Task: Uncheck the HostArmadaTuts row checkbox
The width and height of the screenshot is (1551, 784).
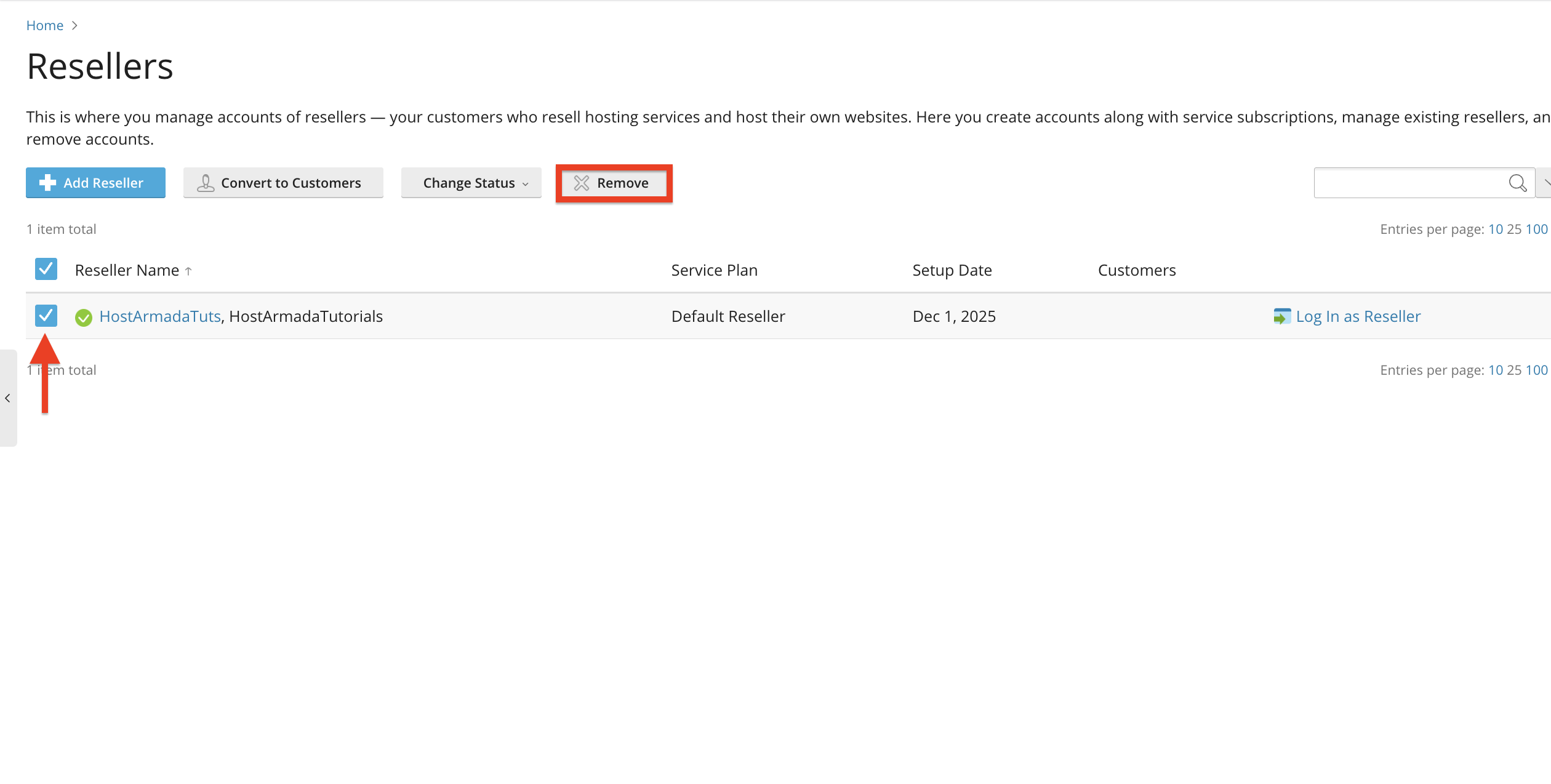Action: [46, 316]
